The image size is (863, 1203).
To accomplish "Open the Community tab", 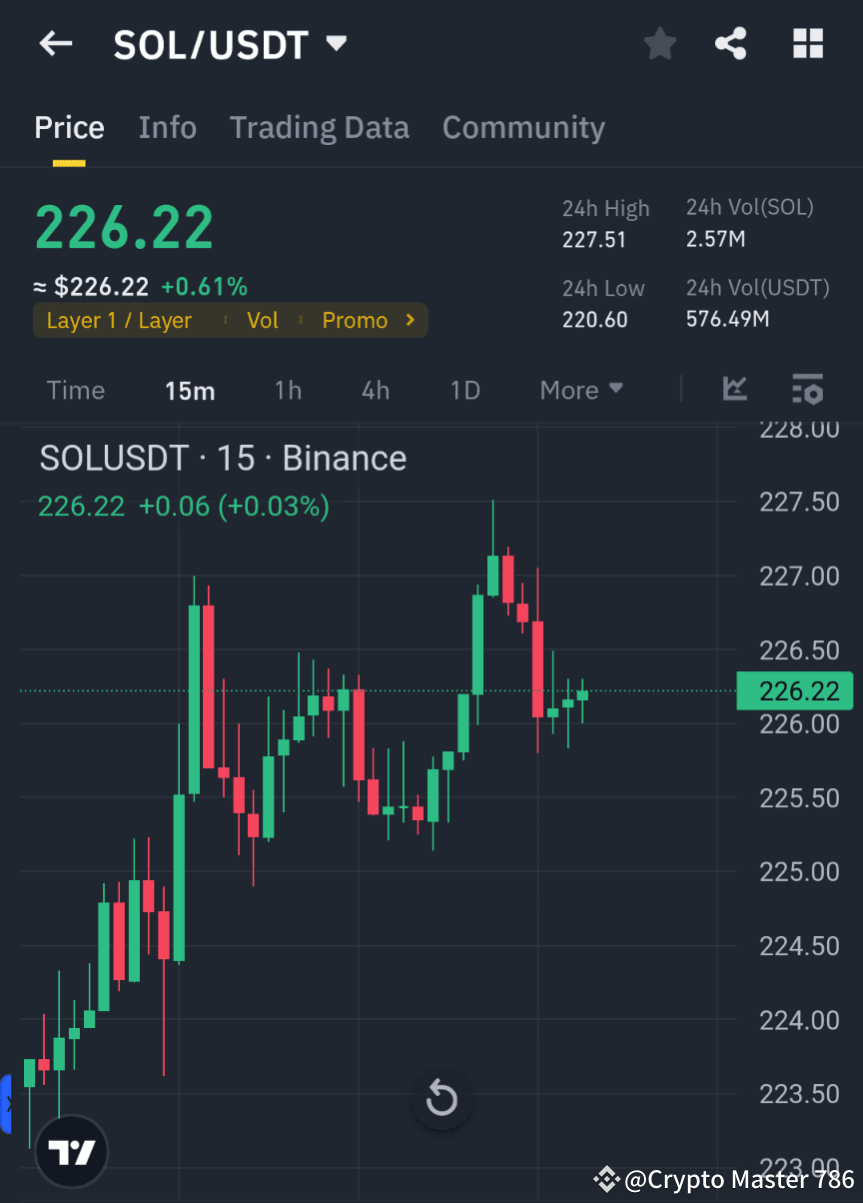I will [523, 127].
